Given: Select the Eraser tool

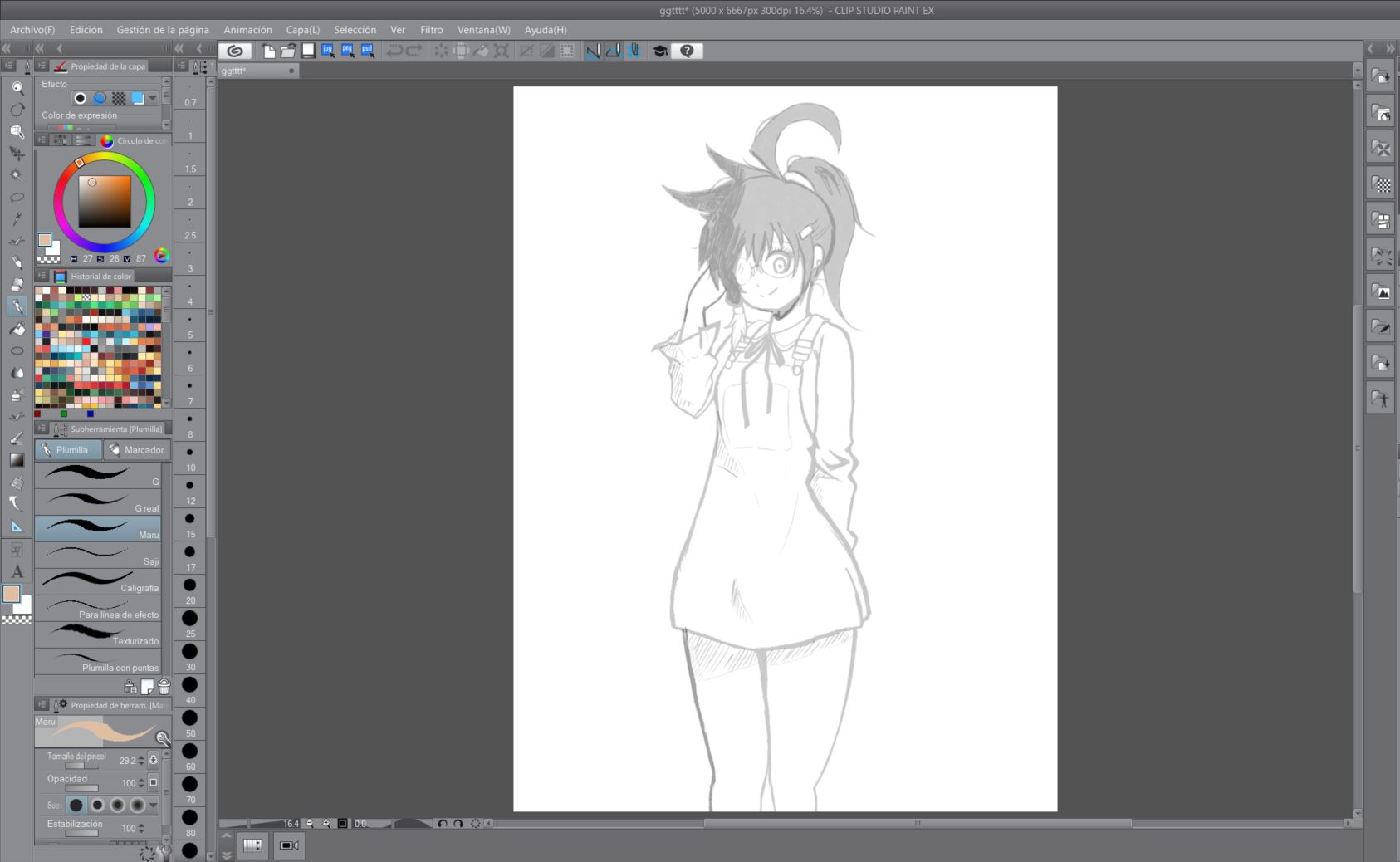Looking at the screenshot, I should point(17,285).
